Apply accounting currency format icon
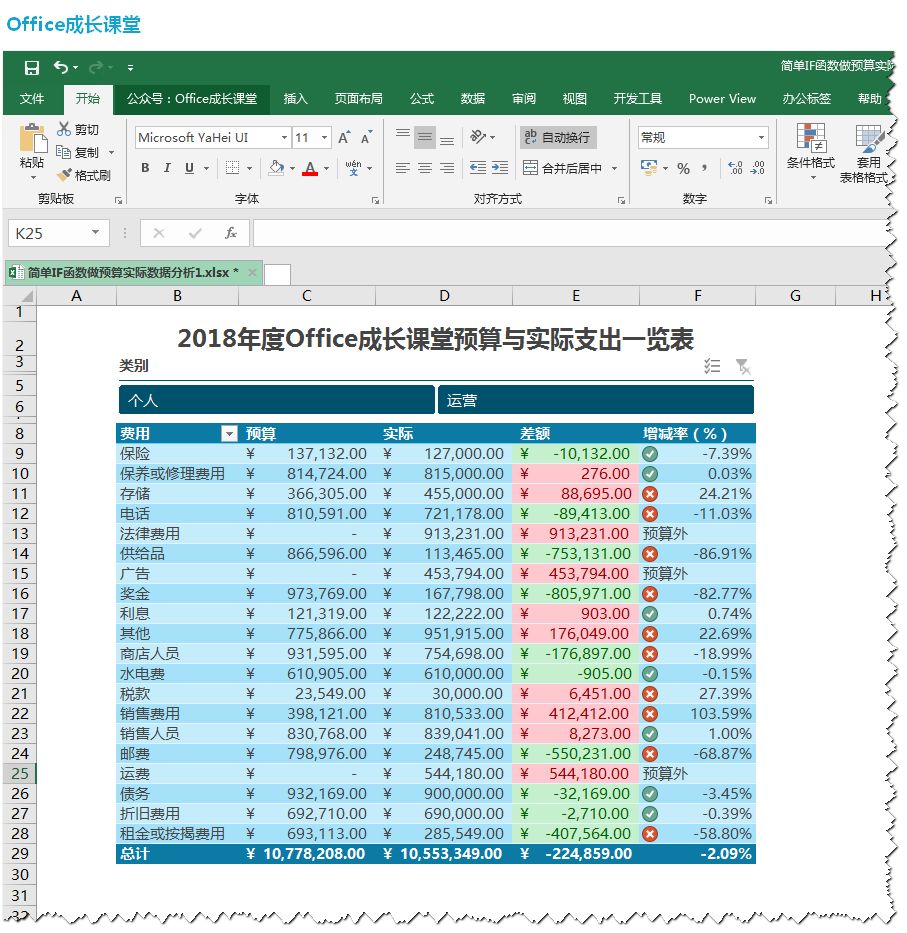This screenshot has width=907, height=933. tap(649, 167)
